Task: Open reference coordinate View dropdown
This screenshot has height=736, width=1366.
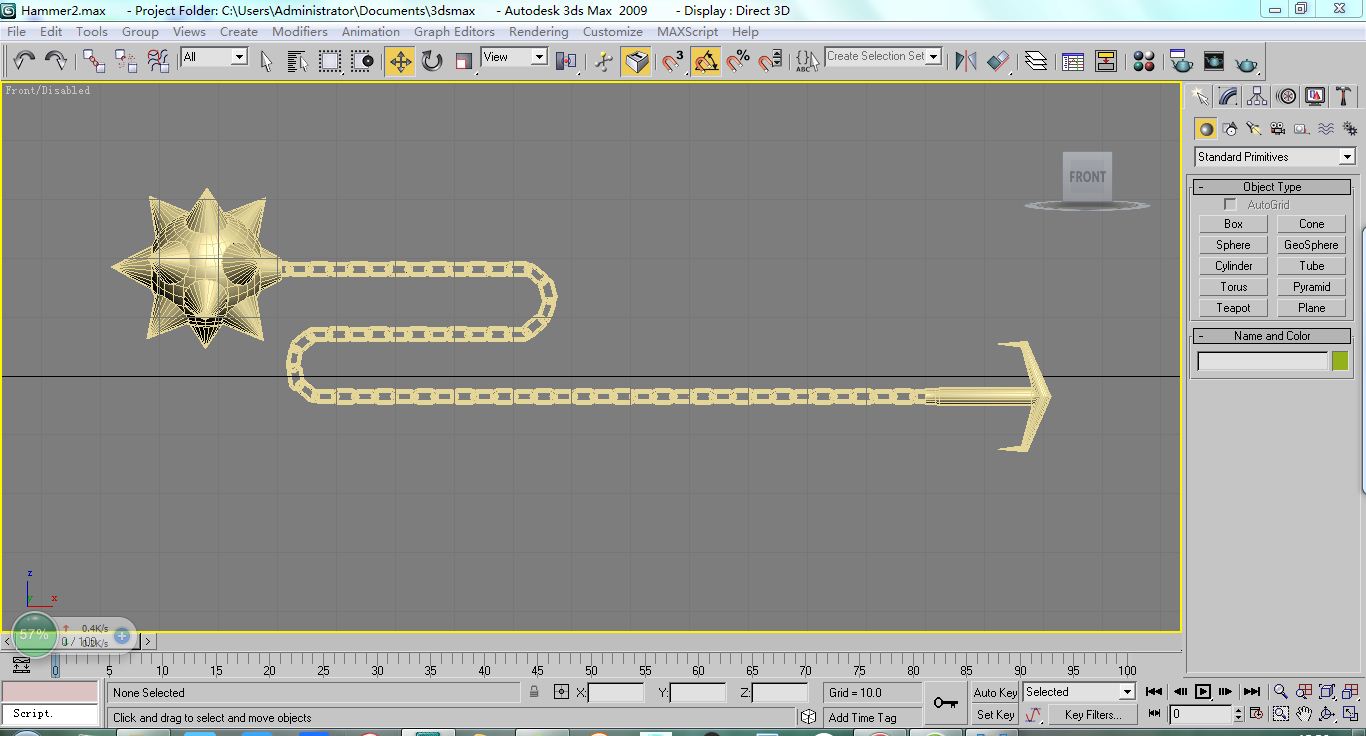Action: (x=539, y=57)
